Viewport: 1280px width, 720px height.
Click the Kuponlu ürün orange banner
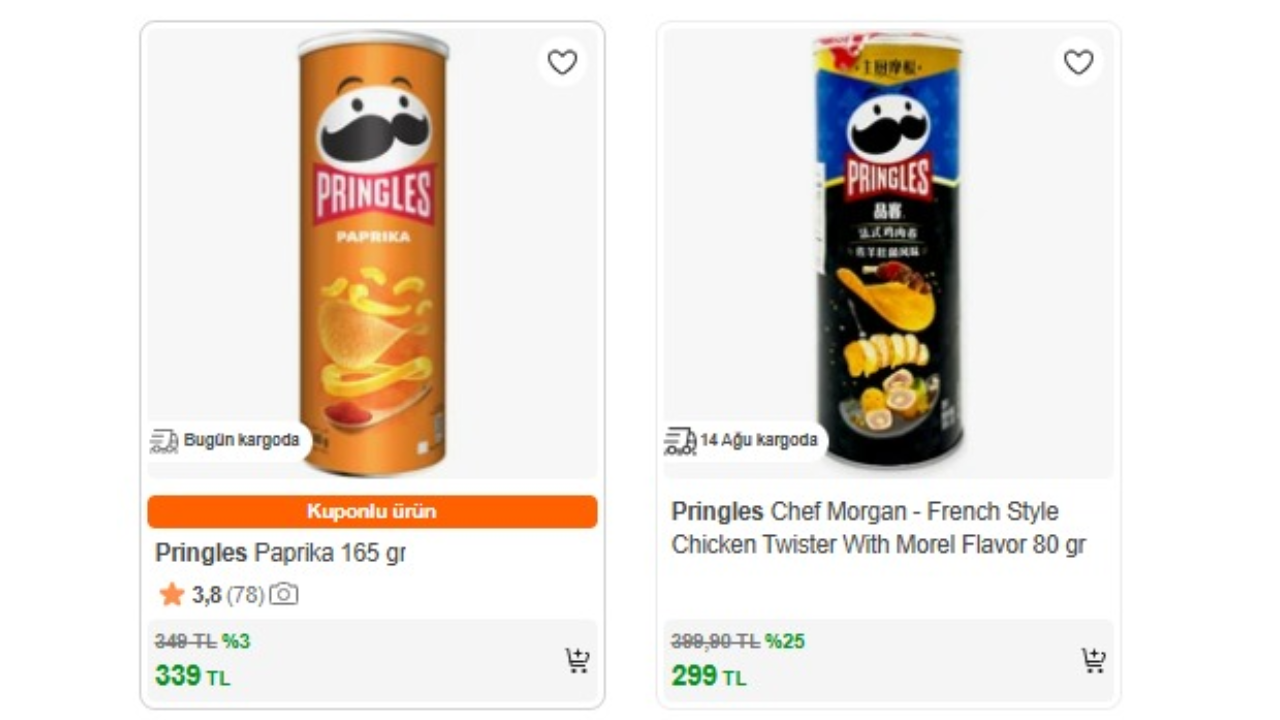point(372,511)
